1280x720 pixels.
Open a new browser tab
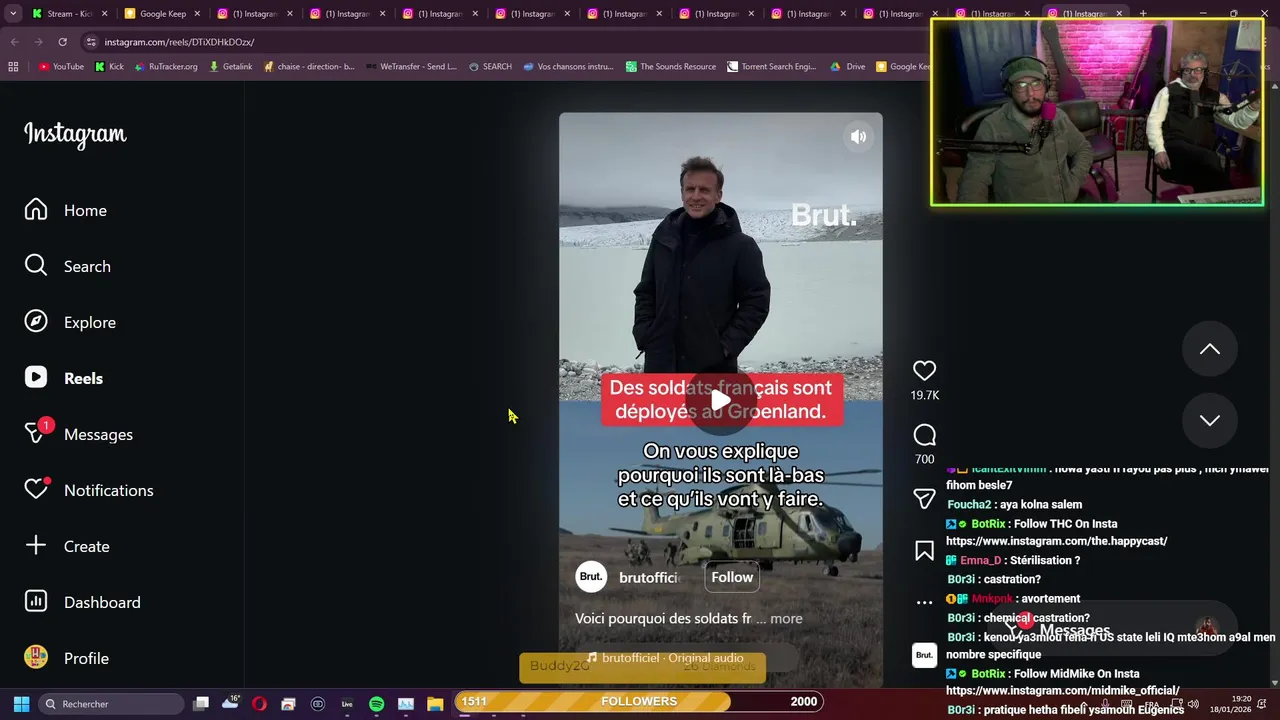pyautogui.click(x=1142, y=14)
